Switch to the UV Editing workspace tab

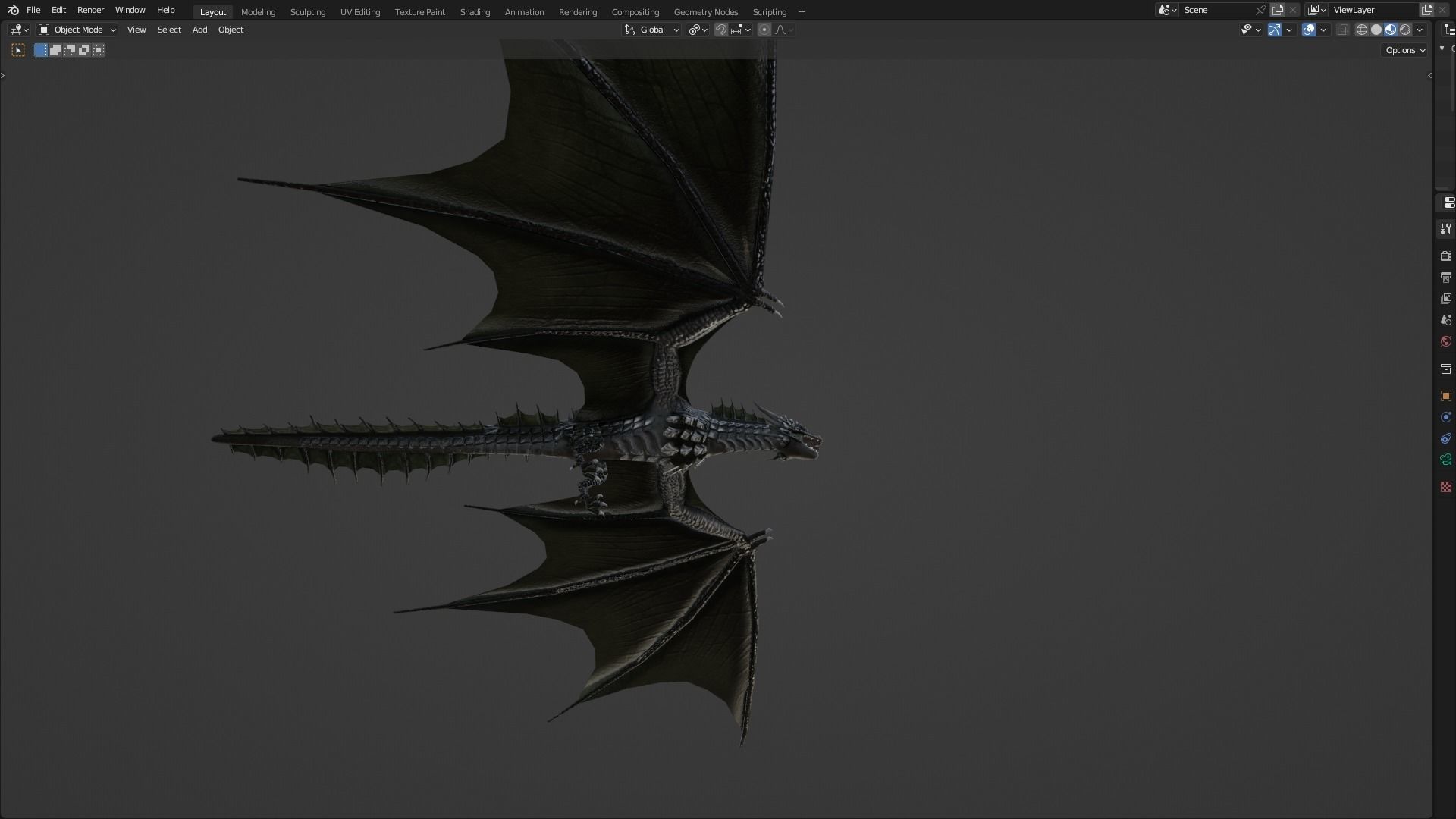click(359, 12)
